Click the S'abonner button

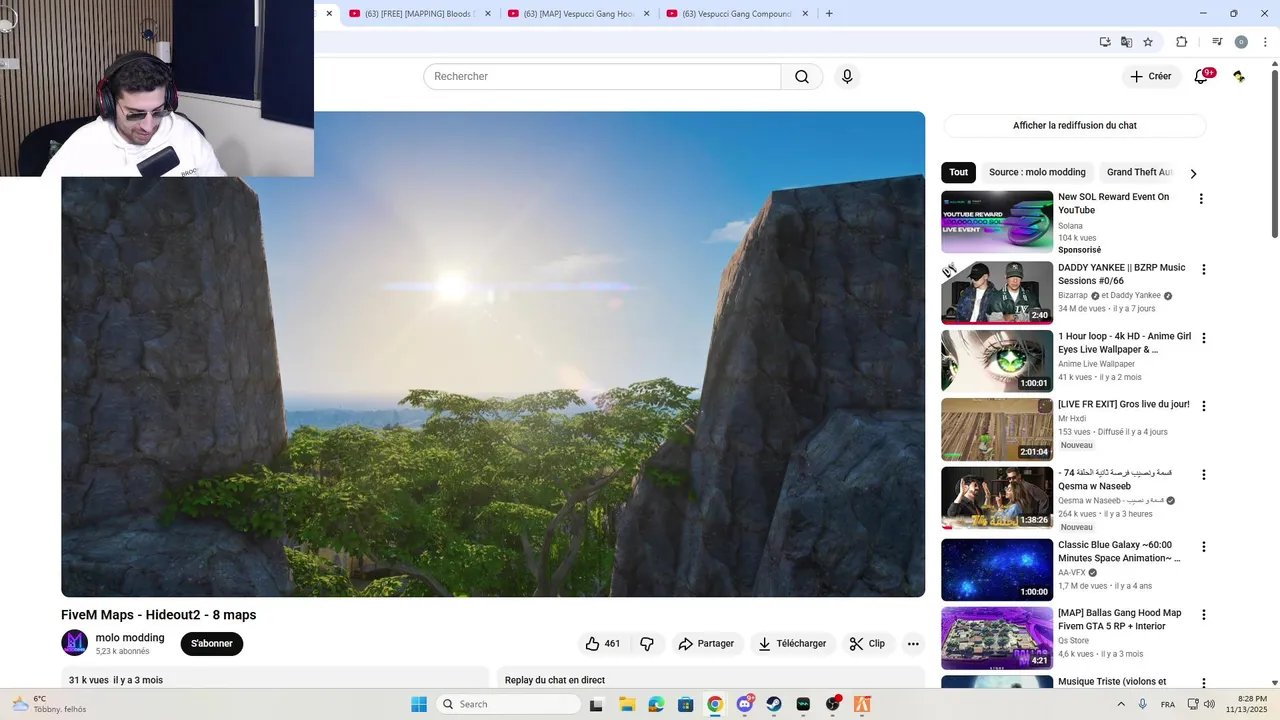coord(212,644)
